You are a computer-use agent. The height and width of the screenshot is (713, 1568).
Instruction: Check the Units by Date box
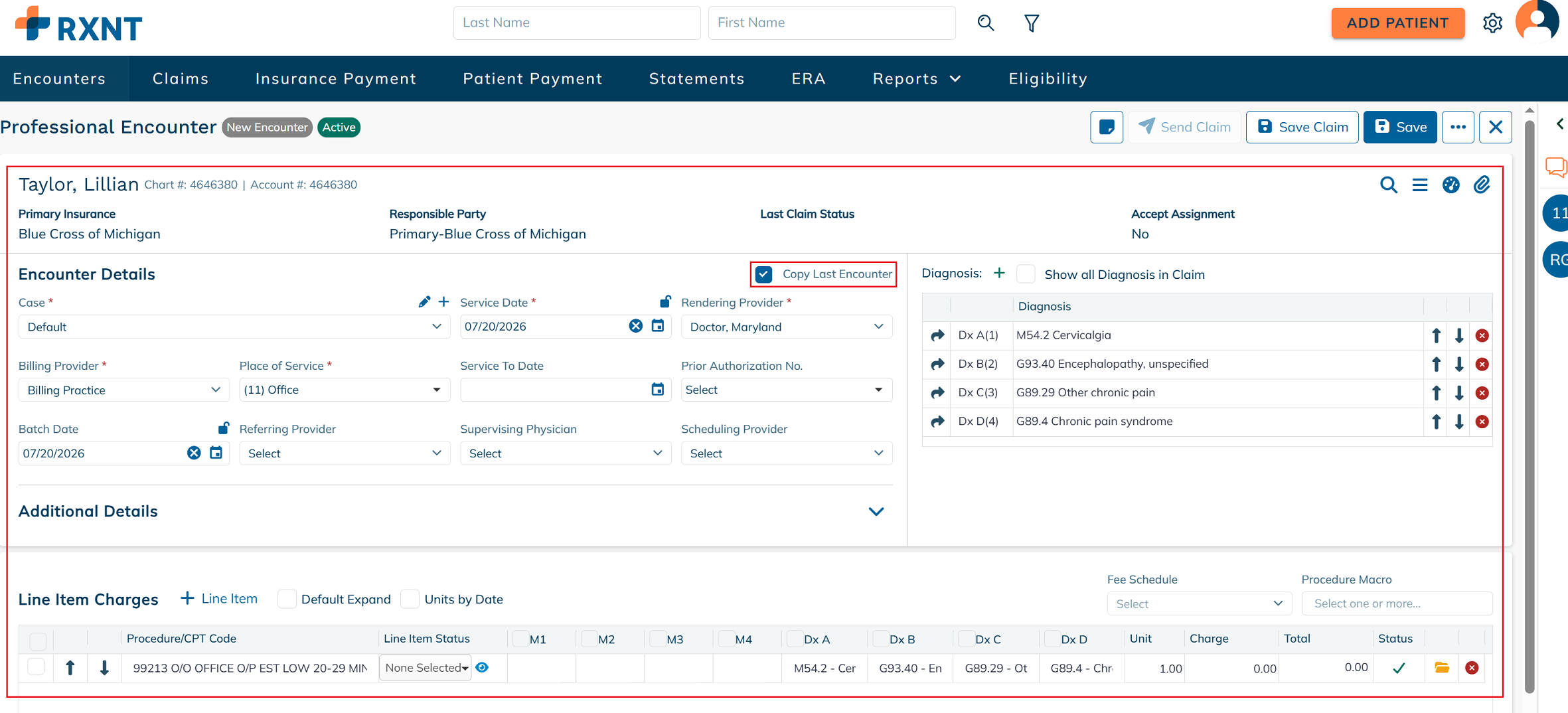tap(410, 599)
